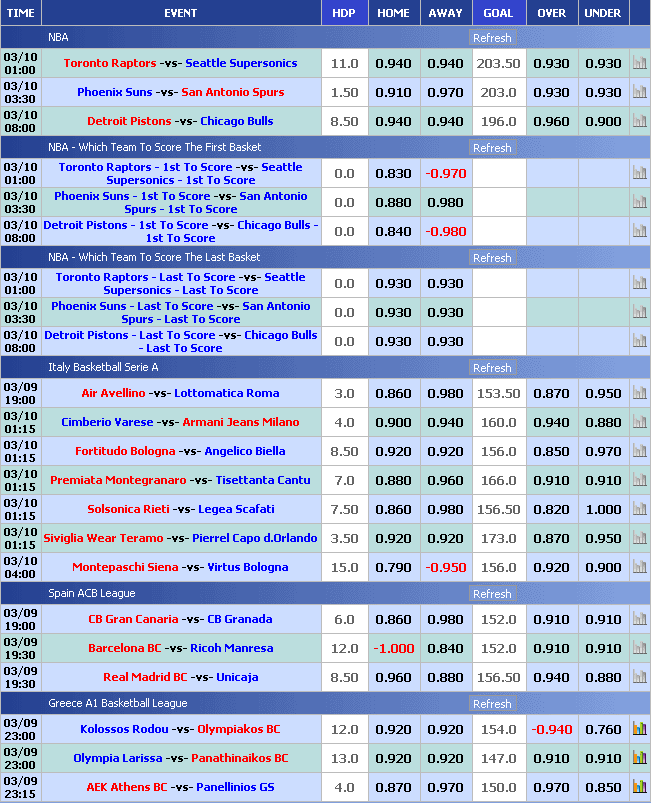Image resolution: width=651 pixels, height=803 pixels.
Task: Select under odds 1.000 for Solsonica Rieti game
Action: [603, 510]
